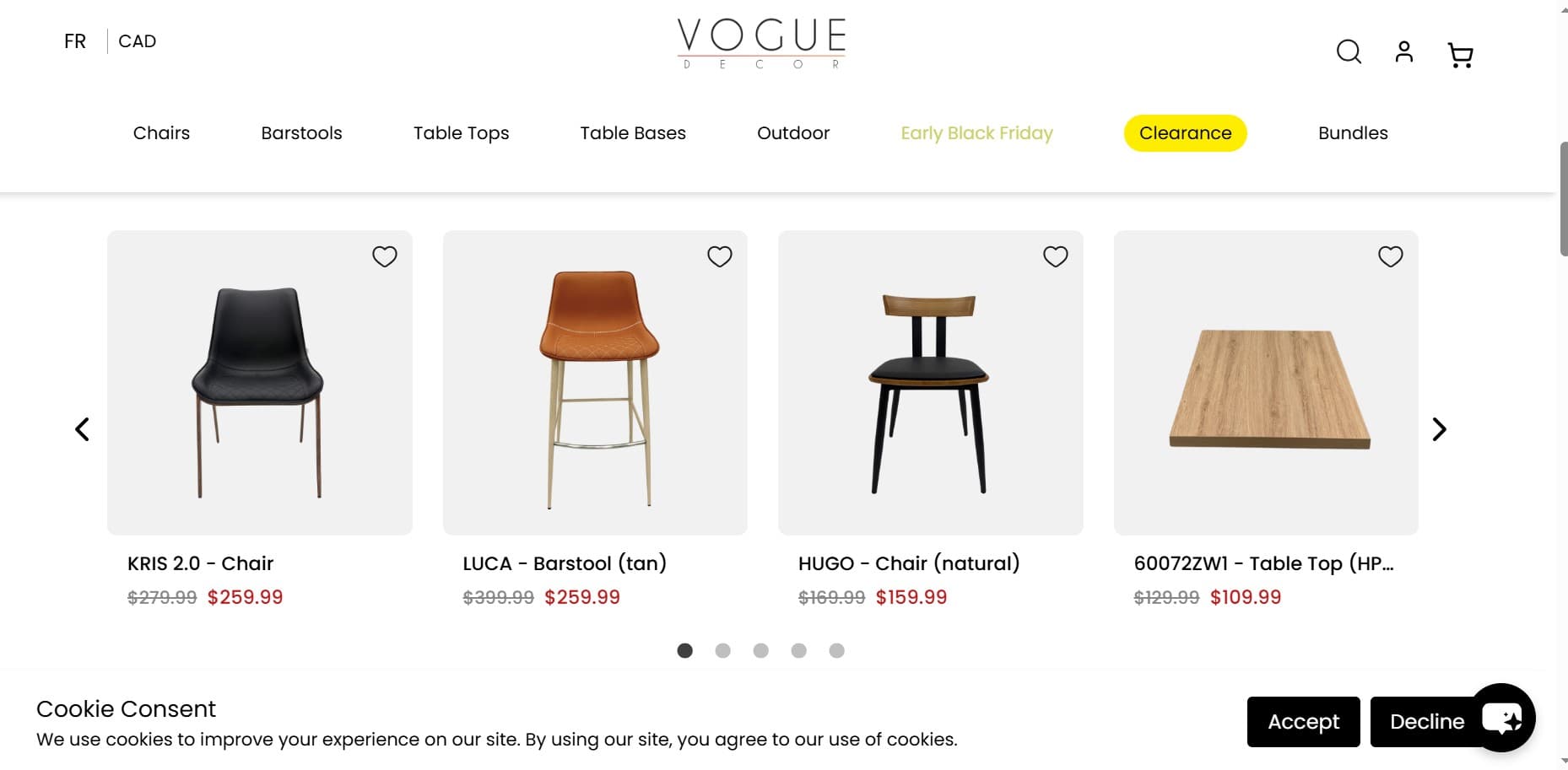Switch site language to FR

75,40
